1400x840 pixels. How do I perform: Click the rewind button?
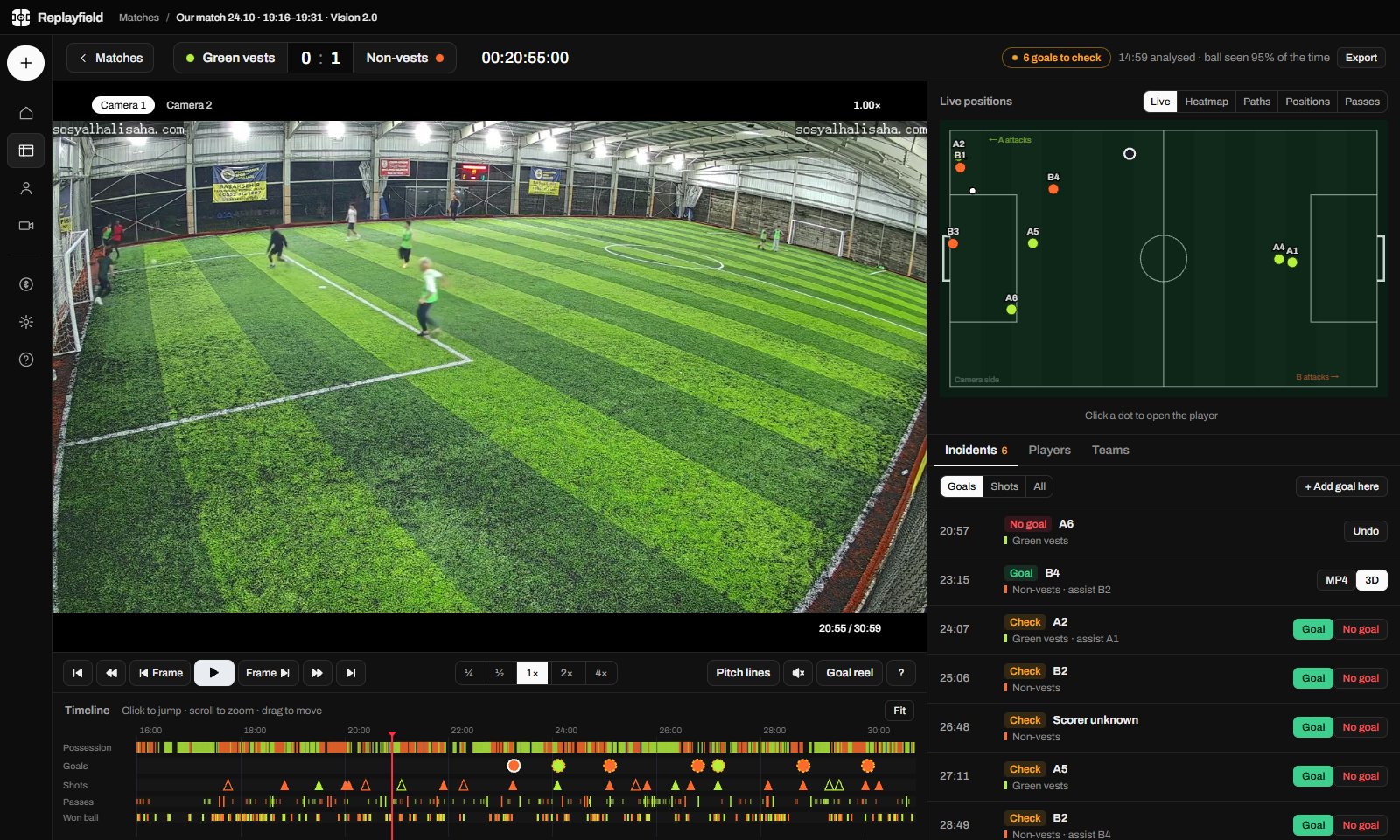(x=111, y=673)
